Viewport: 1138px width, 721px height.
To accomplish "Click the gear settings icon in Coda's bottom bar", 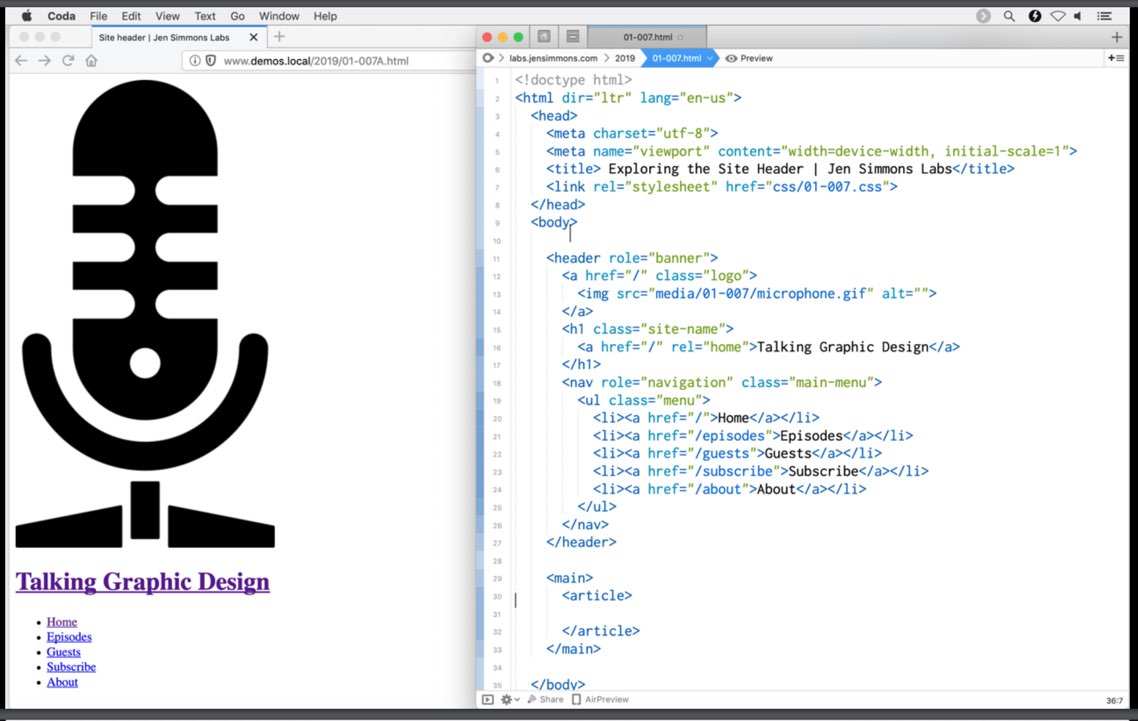I will tap(506, 699).
